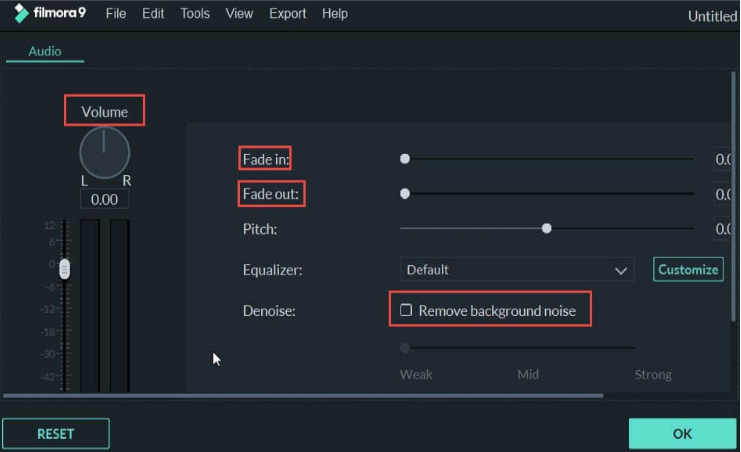Confirm changes with the OK button
741x452 pixels.
click(x=682, y=434)
